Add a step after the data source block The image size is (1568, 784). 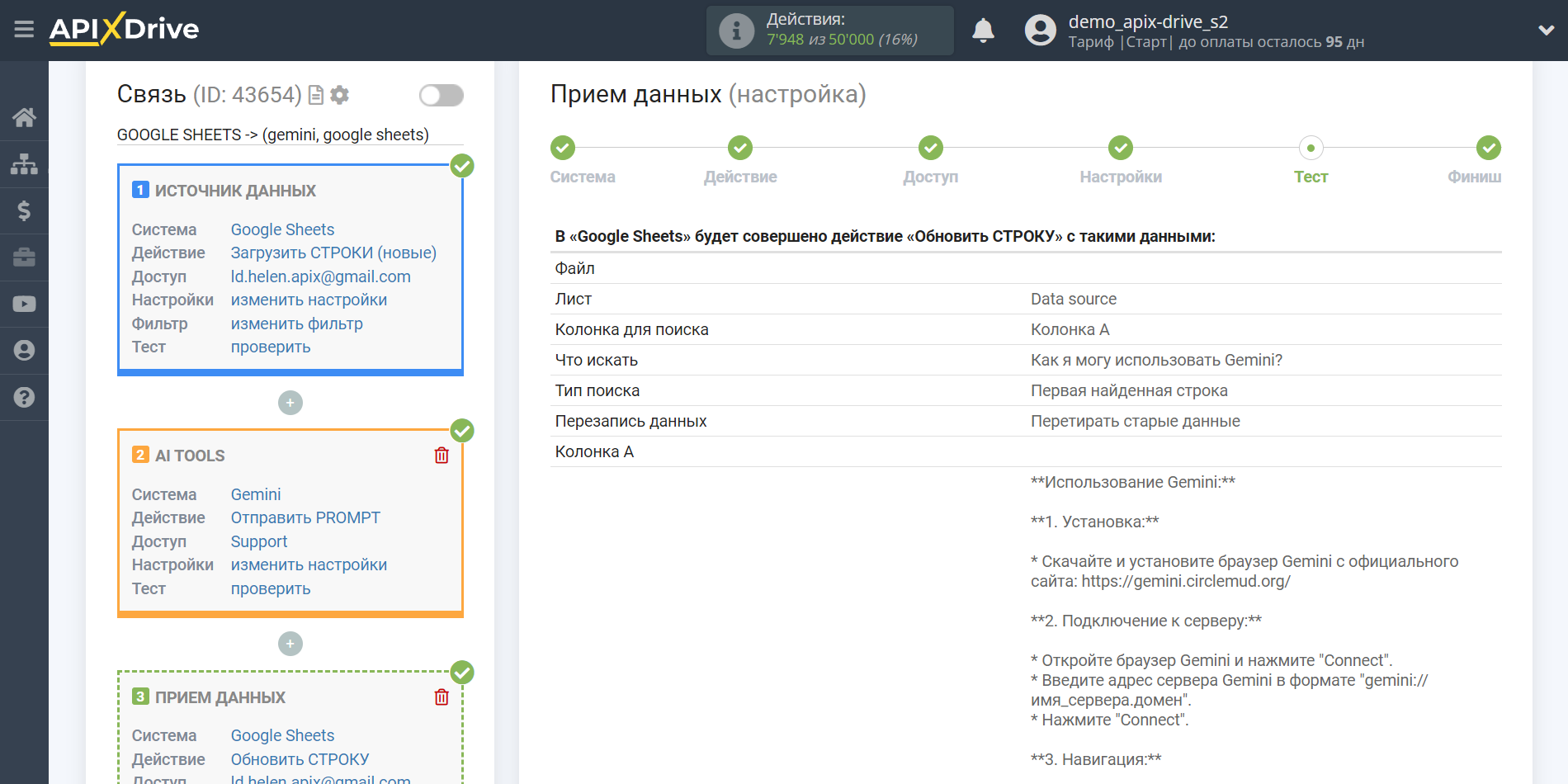point(290,403)
